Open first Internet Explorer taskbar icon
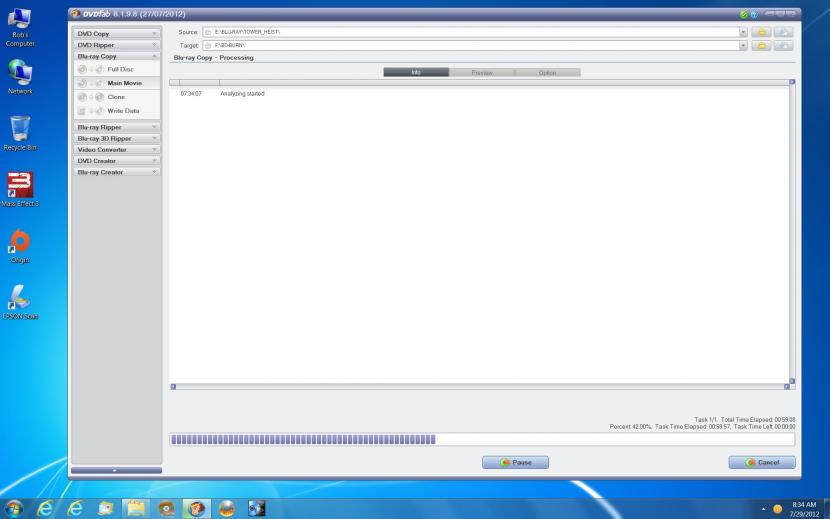This screenshot has height=519, width=830. click(46, 508)
